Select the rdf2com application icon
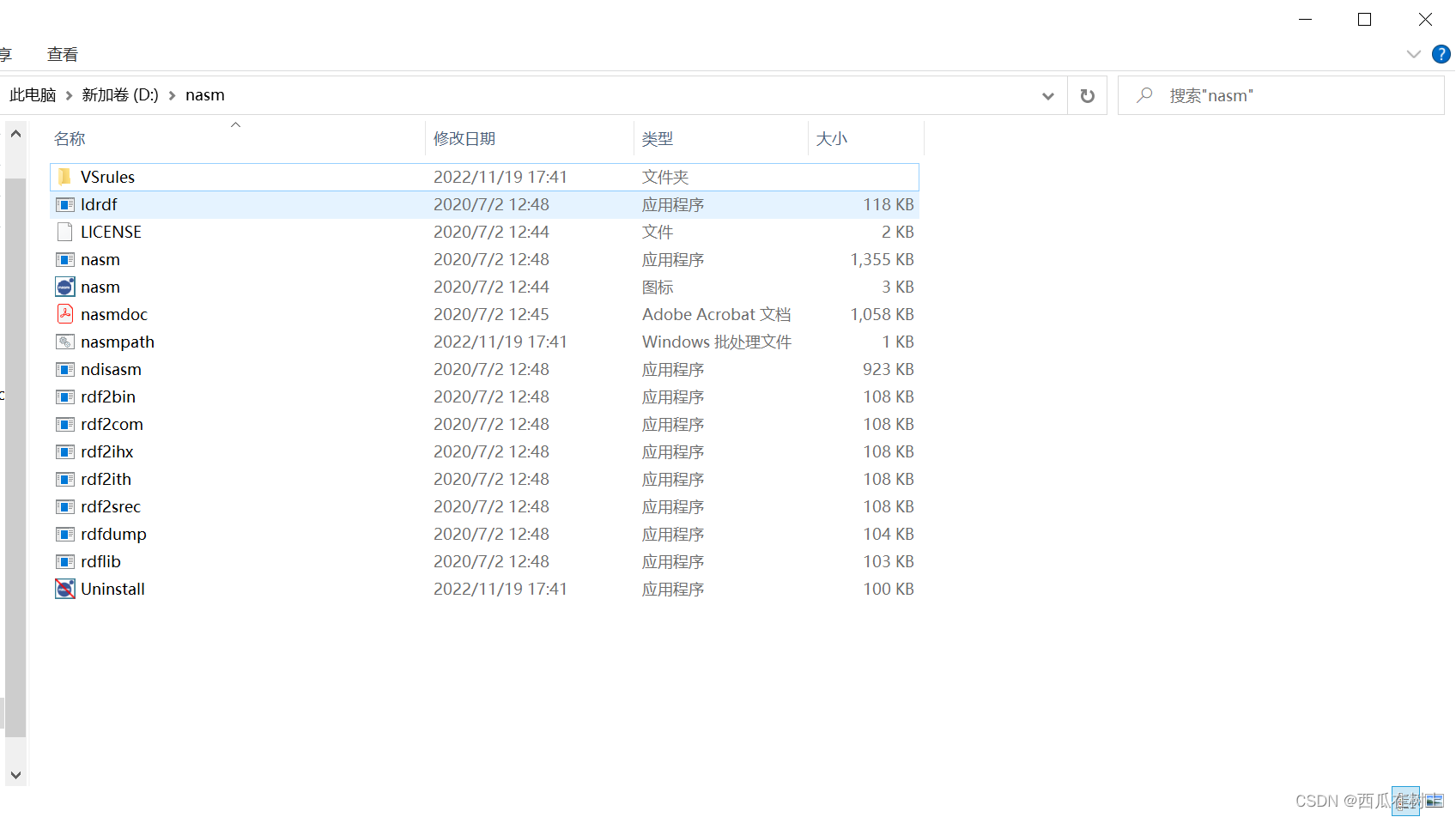Viewport: 1456px width, 817px height. tap(65, 424)
